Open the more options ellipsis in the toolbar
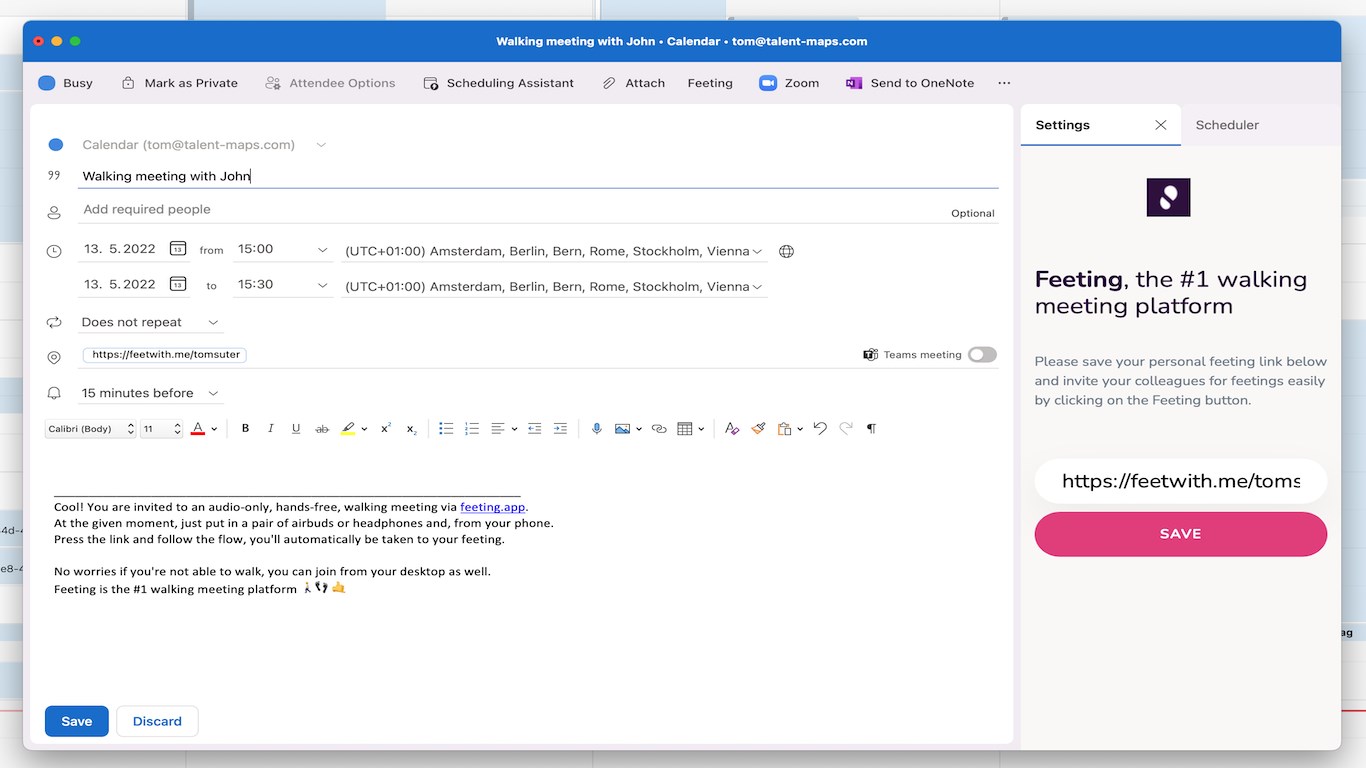The width and height of the screenshot is (1366, 768). pyautogui.click(x=1004, y=83)
